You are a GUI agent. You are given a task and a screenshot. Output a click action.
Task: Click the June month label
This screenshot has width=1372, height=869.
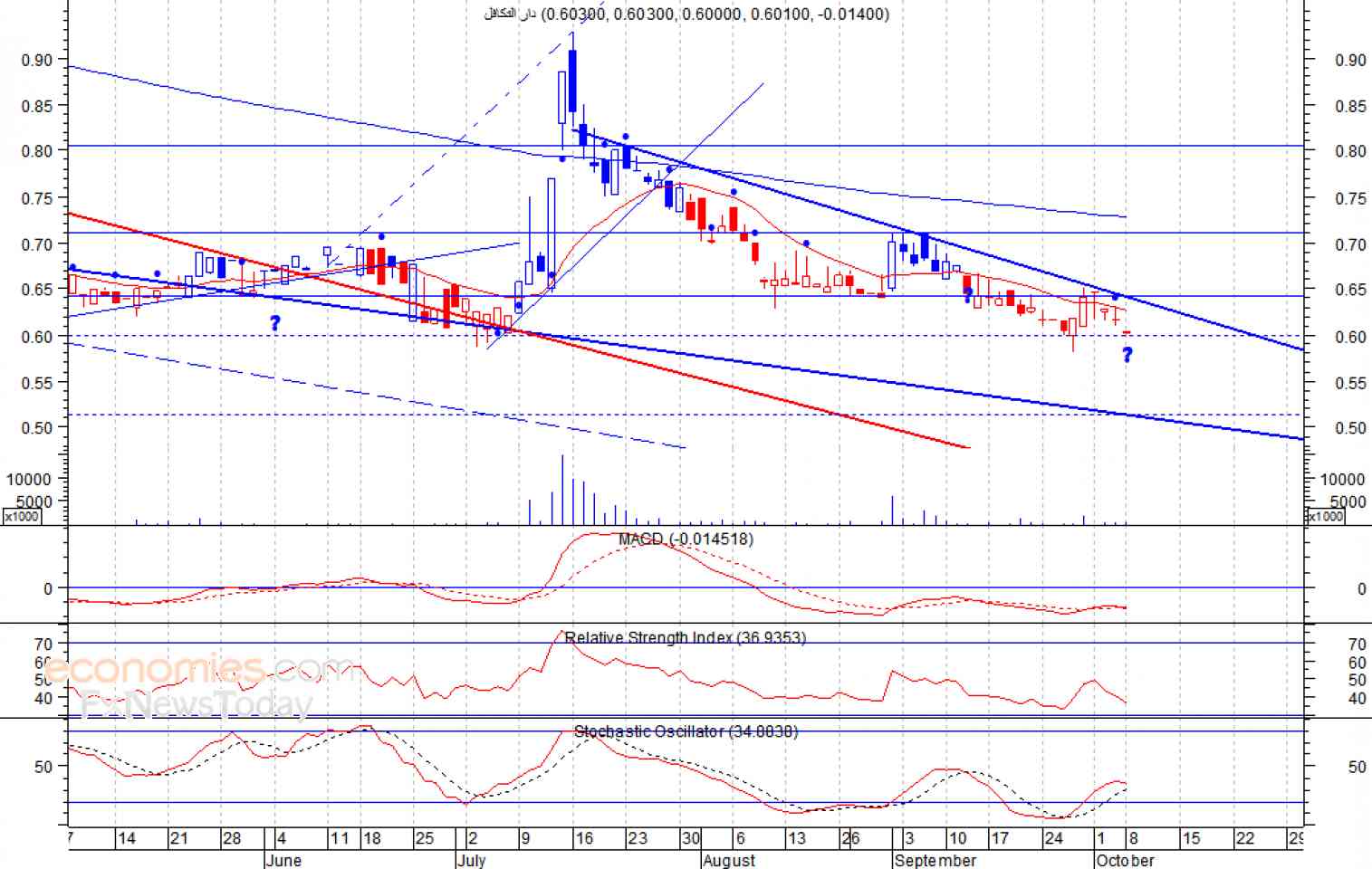283,860
